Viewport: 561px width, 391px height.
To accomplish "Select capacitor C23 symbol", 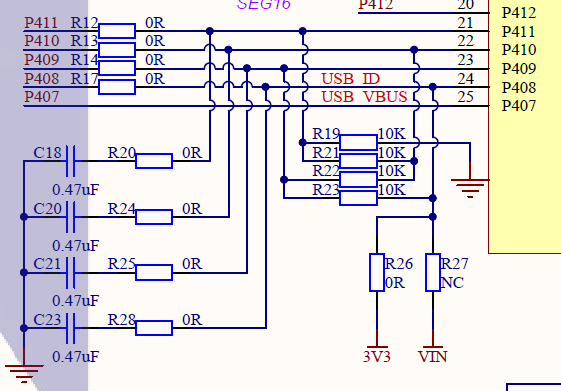I will pos(70,328).
